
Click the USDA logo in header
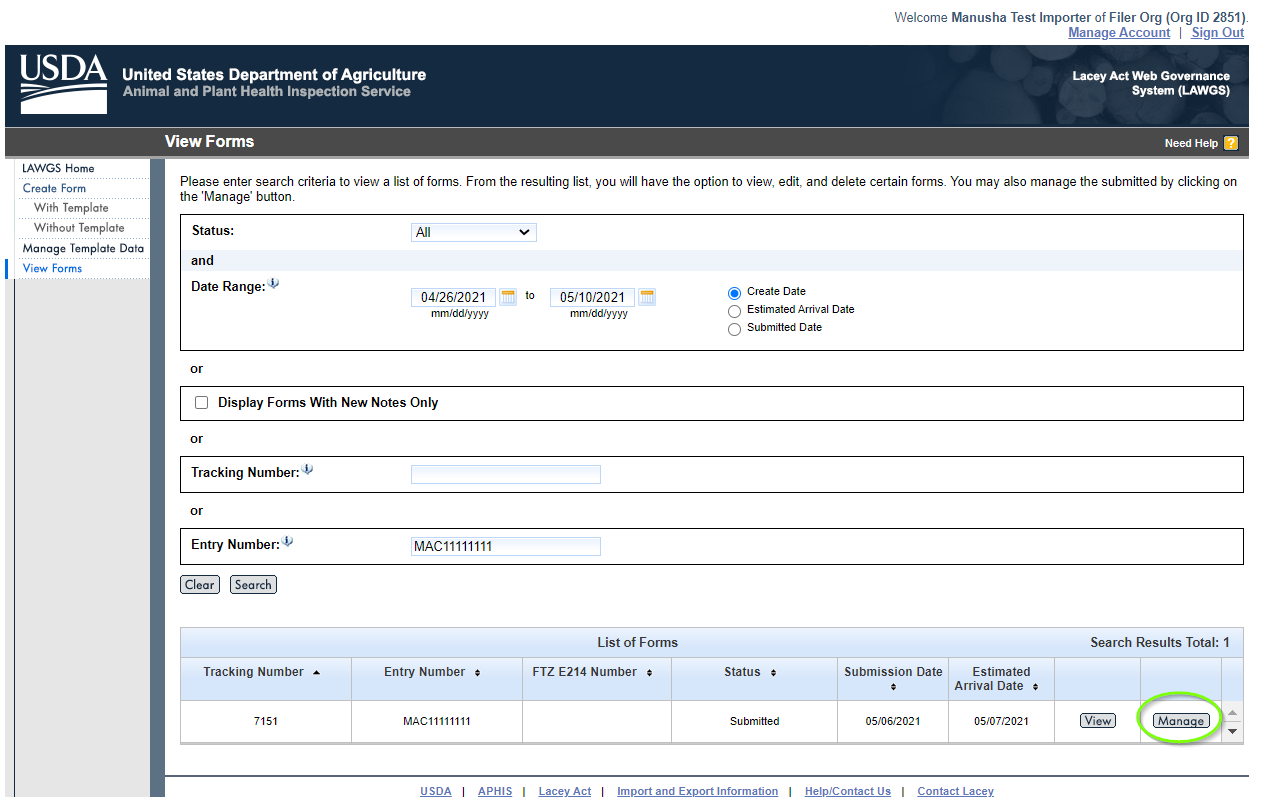tap(63, 84)
